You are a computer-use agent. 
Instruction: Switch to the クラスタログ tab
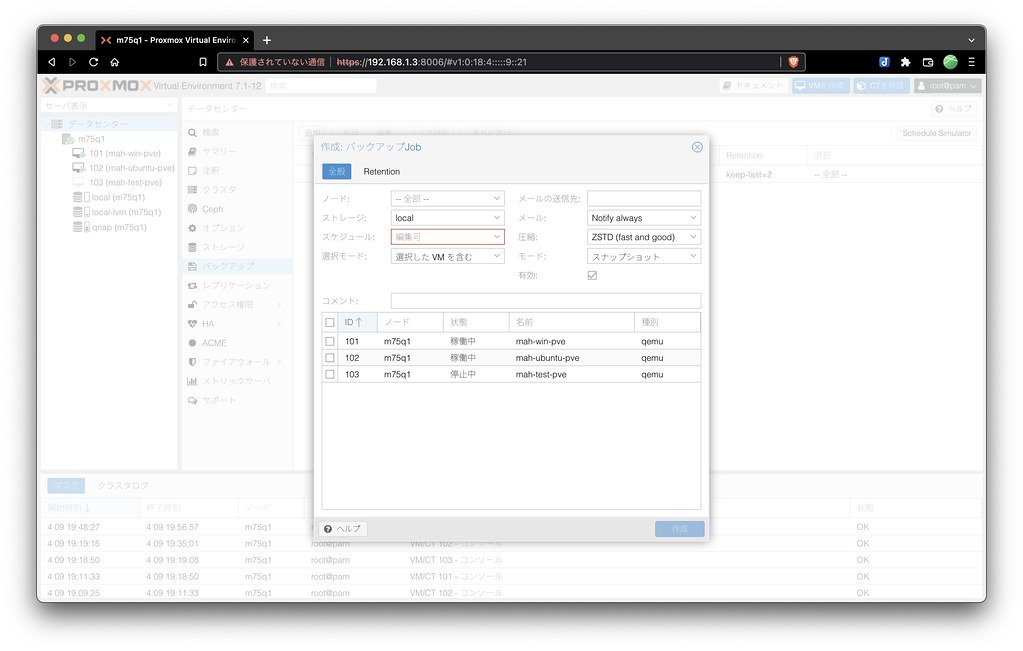(x=123, y=485)
